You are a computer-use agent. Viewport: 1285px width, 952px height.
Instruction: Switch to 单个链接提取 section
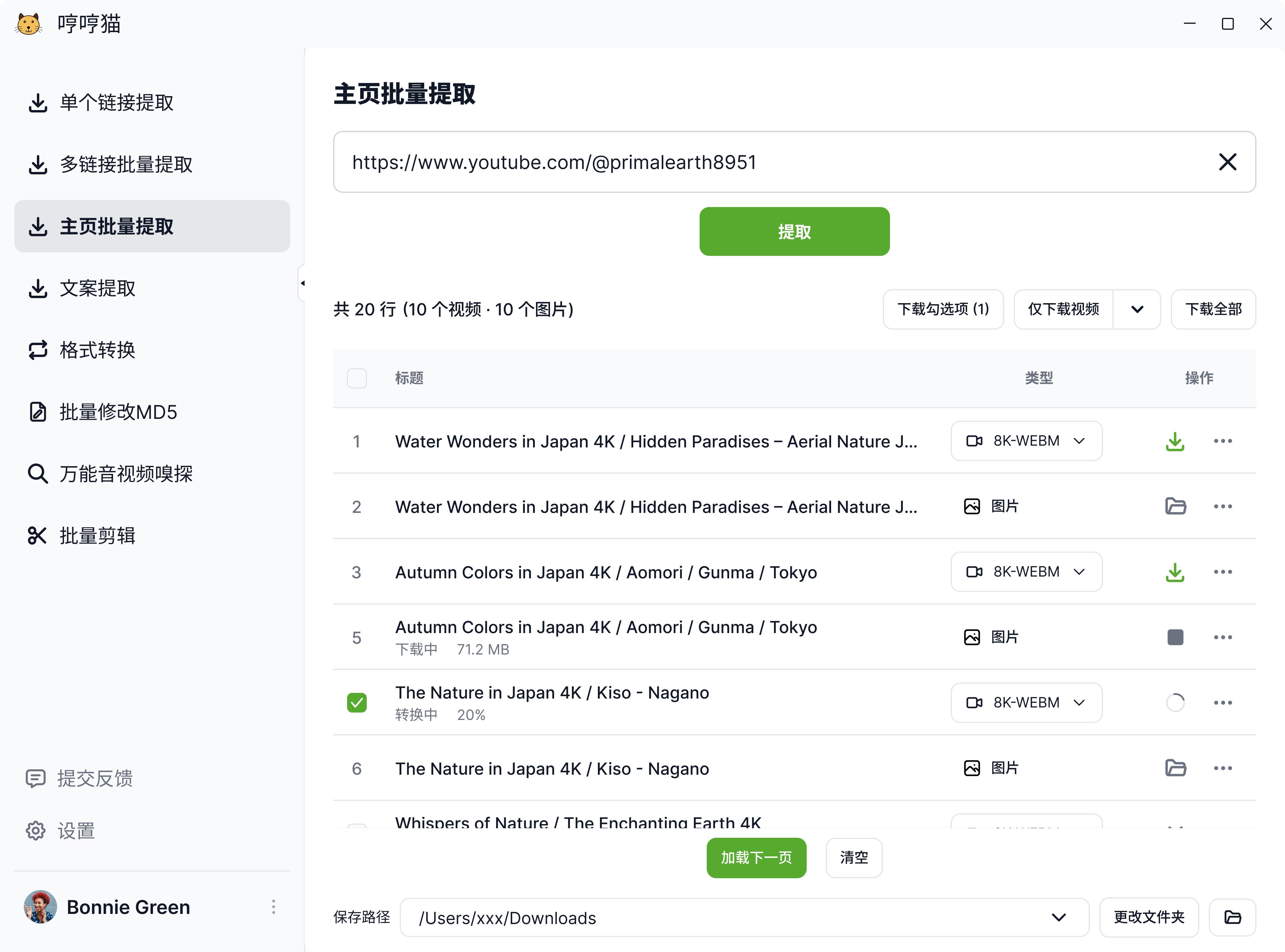[115, 103]
